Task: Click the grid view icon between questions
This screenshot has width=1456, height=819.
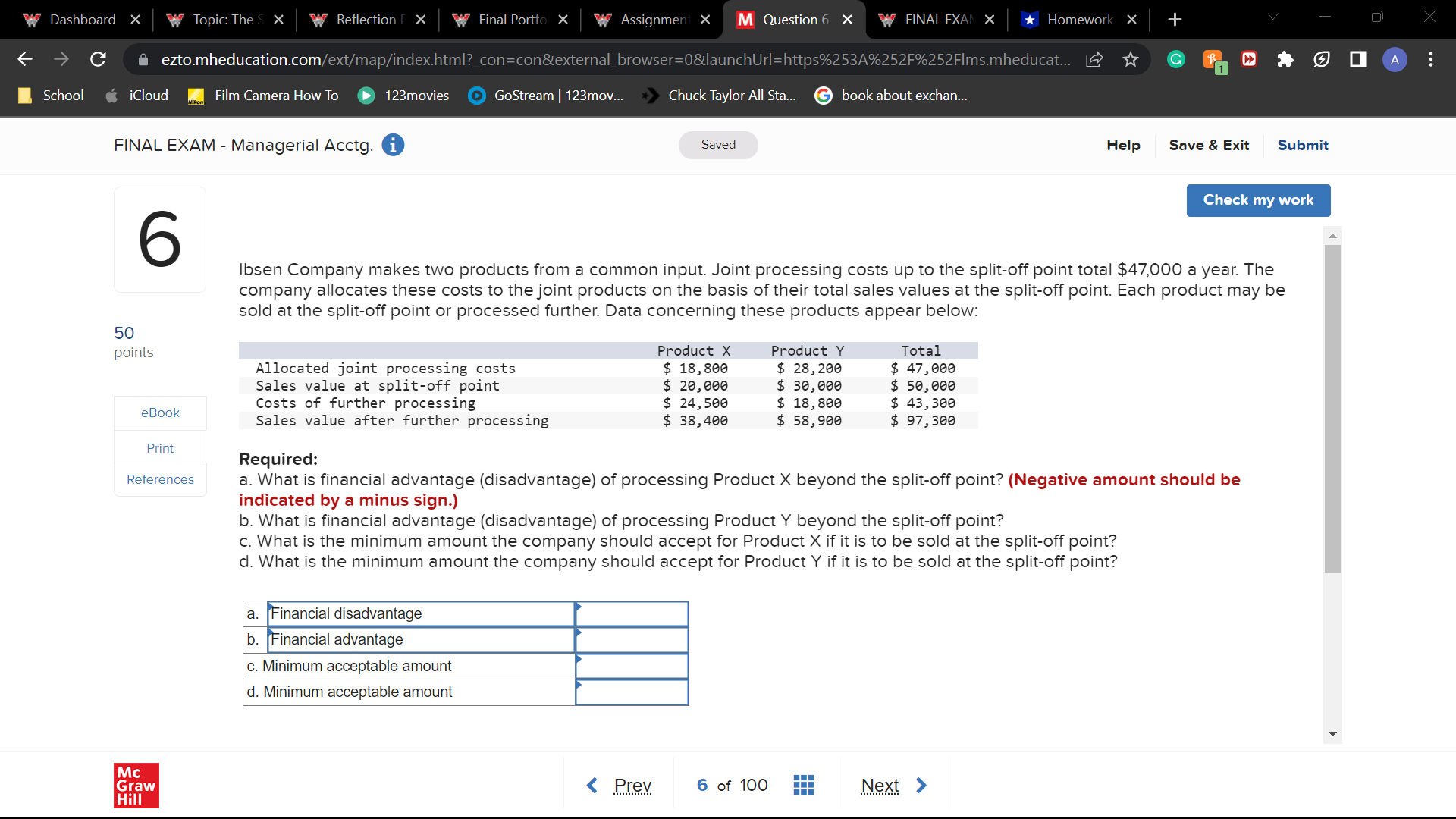Action: coord(805,785)
